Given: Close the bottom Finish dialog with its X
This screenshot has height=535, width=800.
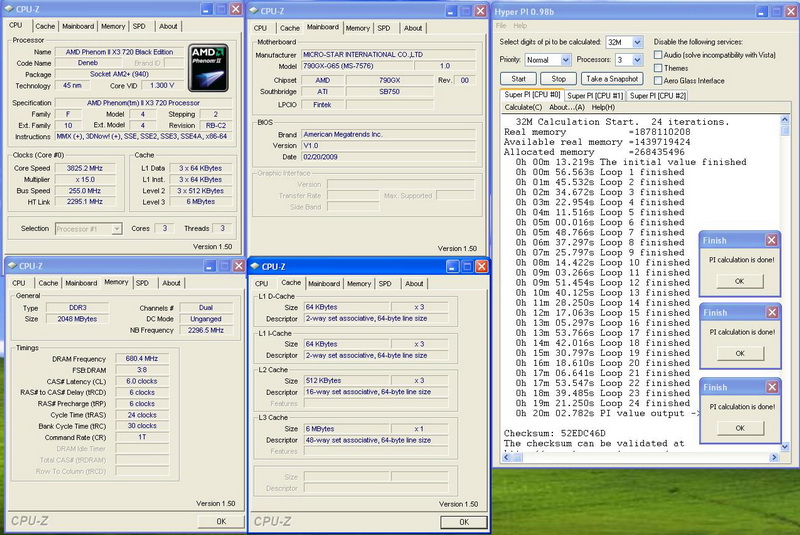Looking at the screenshot, I should 771,387.
